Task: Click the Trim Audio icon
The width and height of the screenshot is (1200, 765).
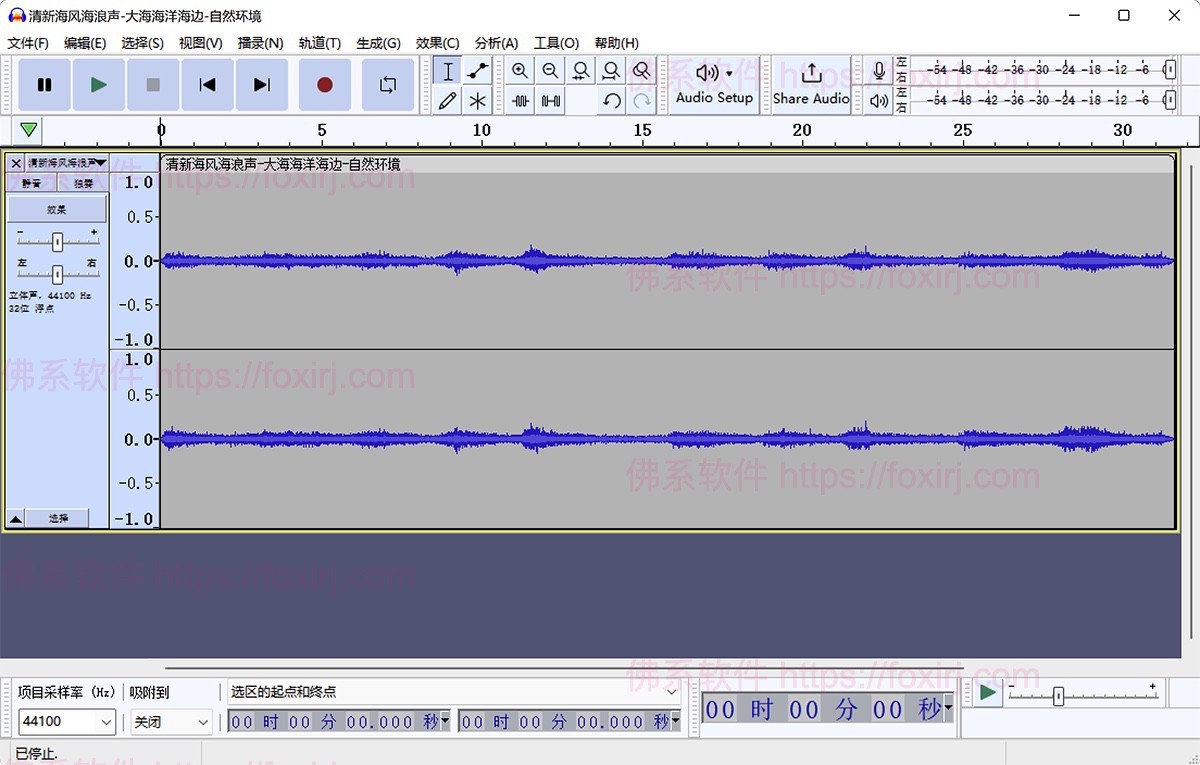Action: click(520, 100)
